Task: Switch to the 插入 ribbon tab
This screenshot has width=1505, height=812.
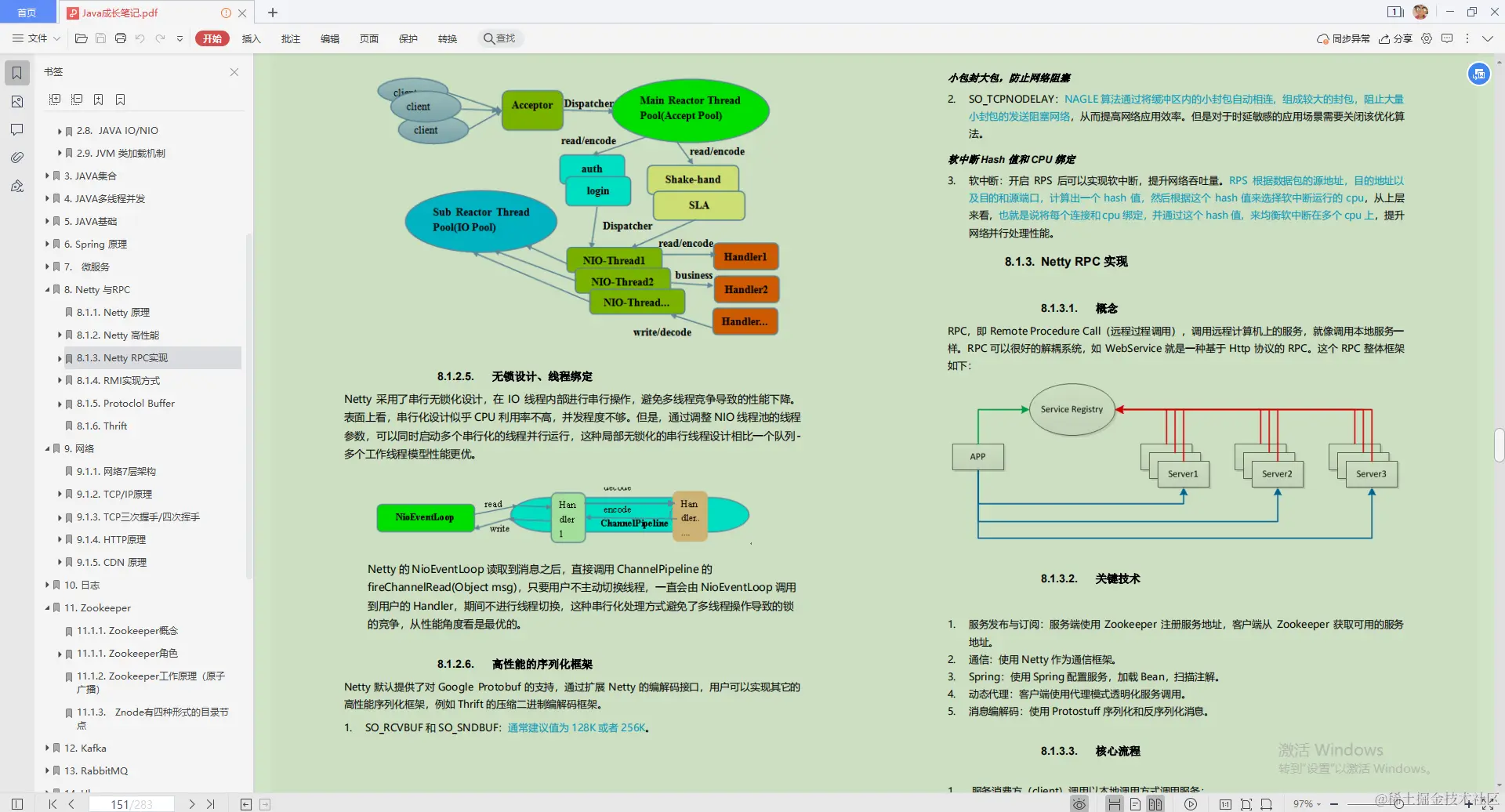Action: tap(251, 38)
